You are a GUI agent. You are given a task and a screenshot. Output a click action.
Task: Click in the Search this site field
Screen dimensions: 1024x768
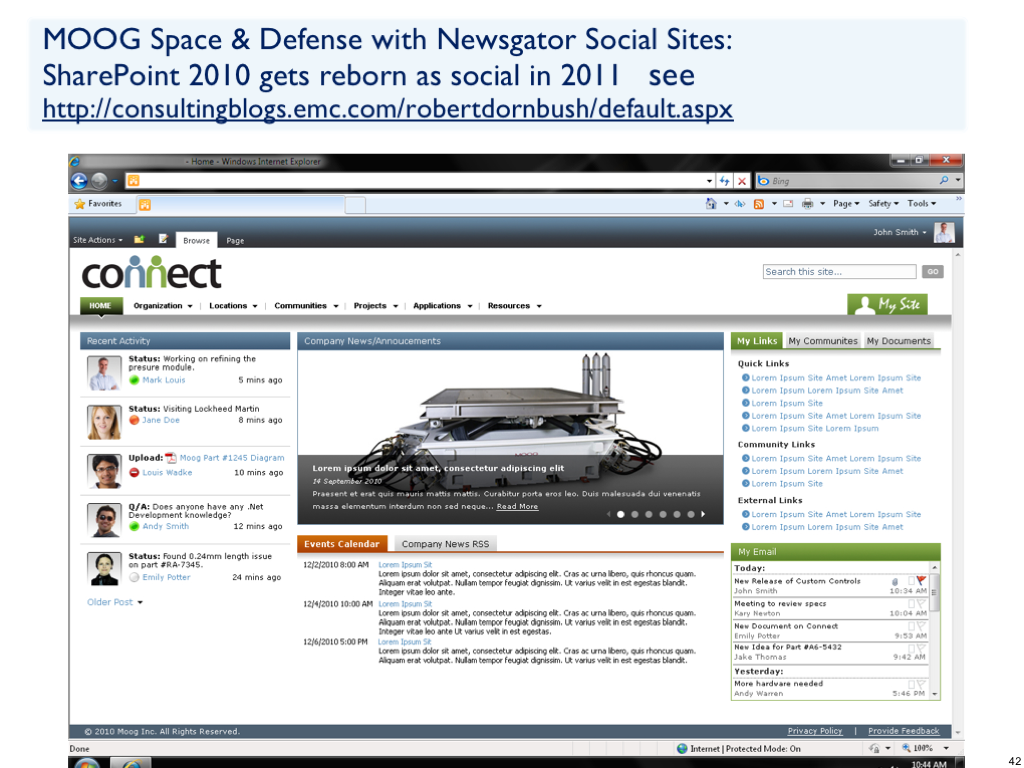(x=839, y=272)
